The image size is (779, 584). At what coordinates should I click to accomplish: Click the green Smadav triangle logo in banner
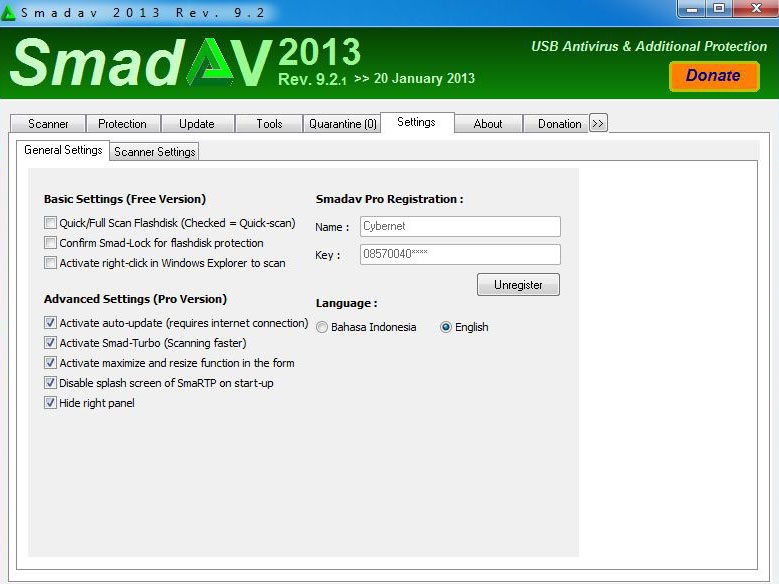210,63
